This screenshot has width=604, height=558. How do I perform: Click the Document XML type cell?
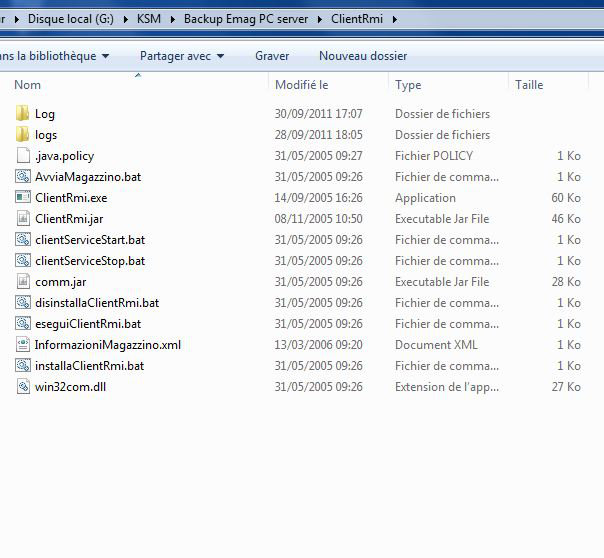[436, 345]
